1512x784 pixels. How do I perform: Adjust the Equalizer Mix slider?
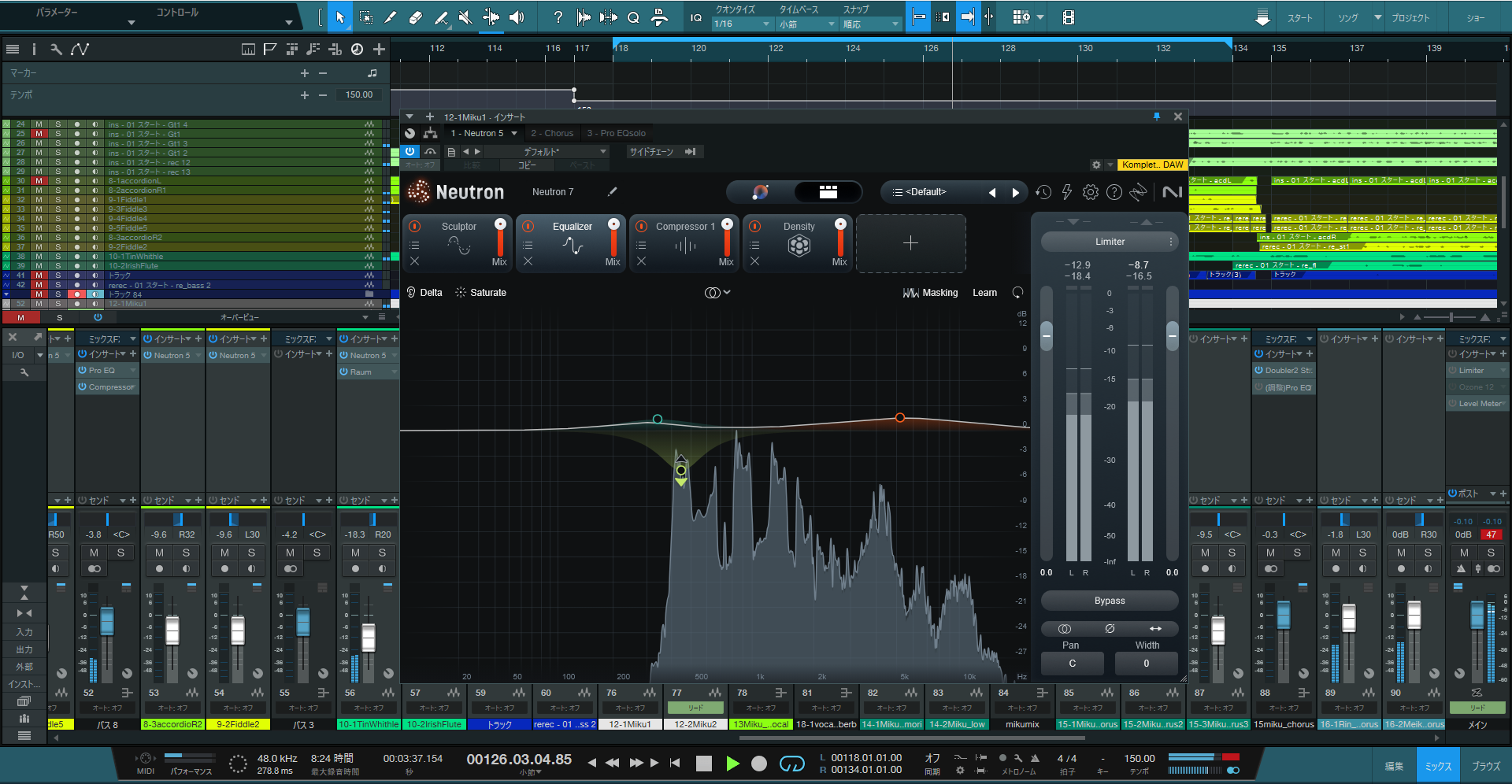point(613,236)
